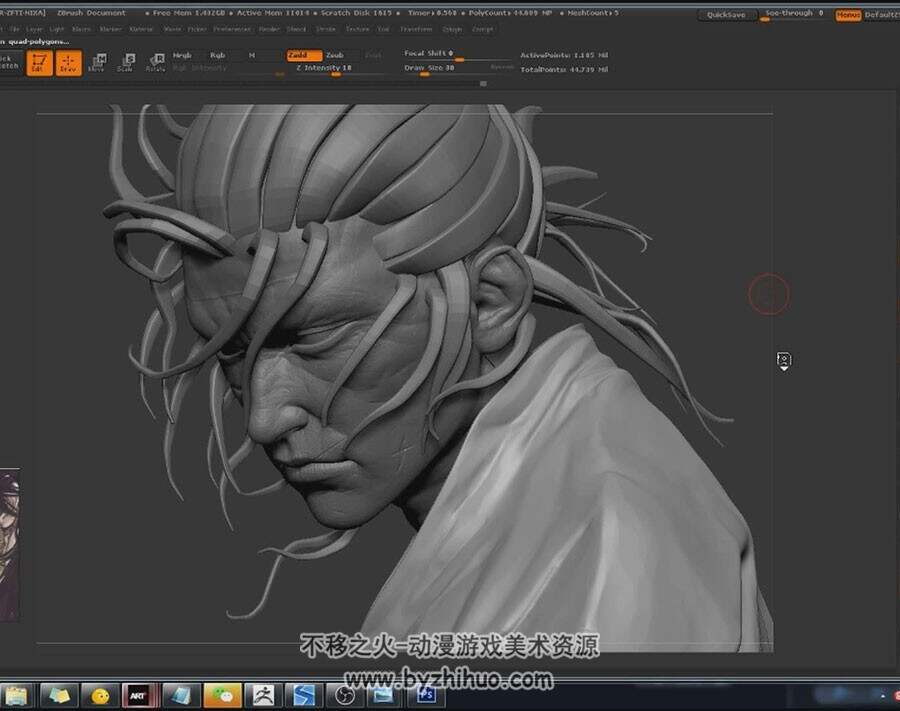Open the Movie menu

point(172,29)
